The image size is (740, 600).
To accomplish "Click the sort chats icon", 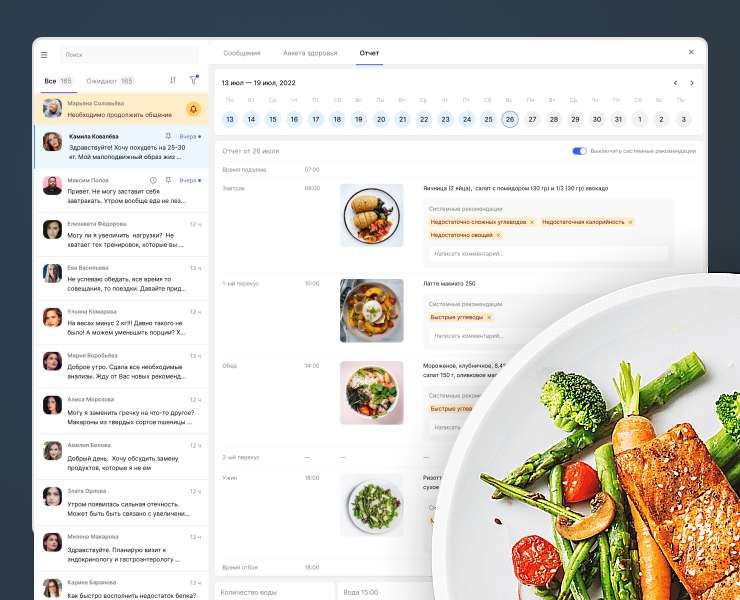I will [173, 80].
